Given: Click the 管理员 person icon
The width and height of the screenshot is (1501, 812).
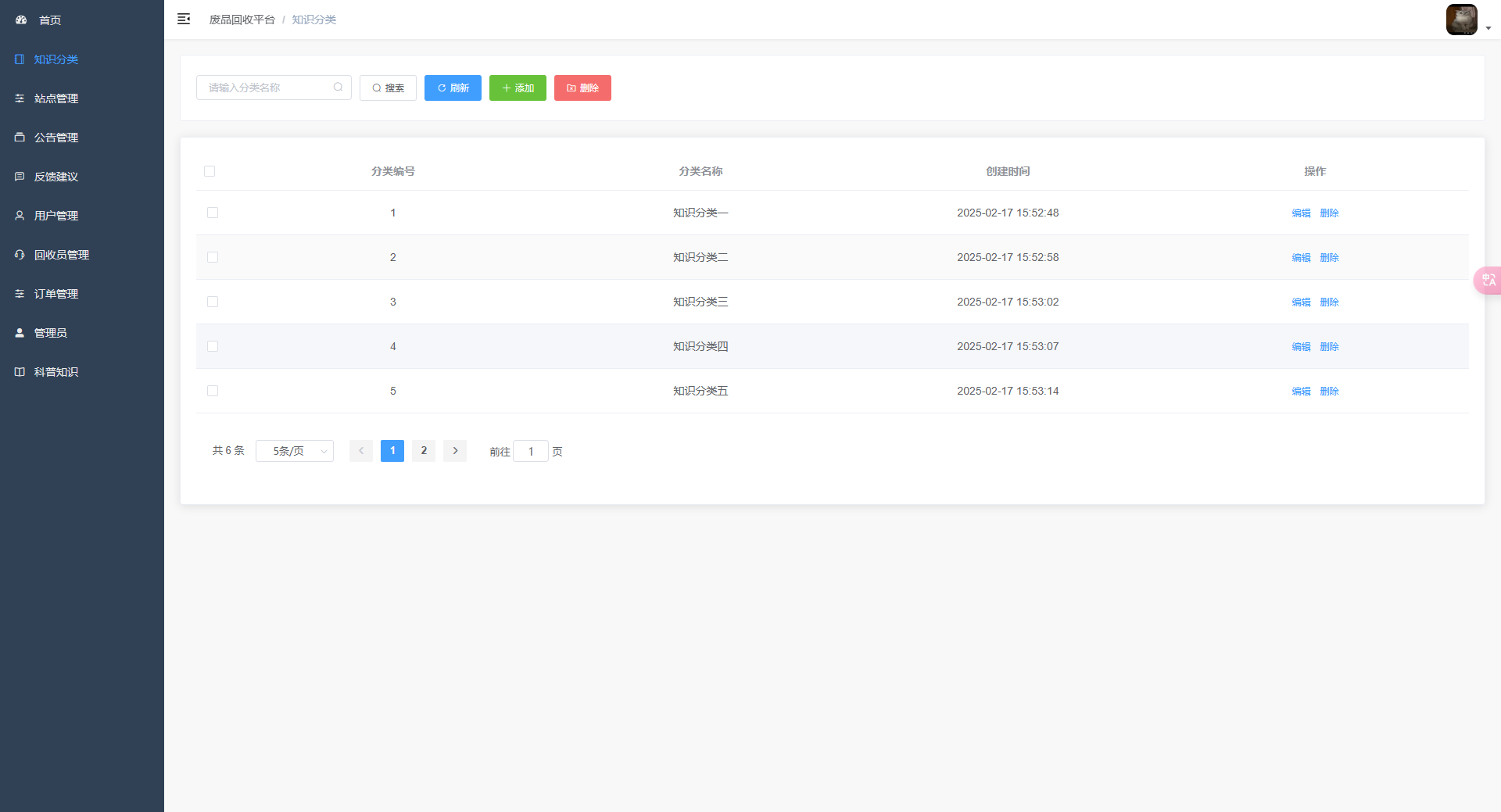Looking at the screenshot, I should point(20,332).
